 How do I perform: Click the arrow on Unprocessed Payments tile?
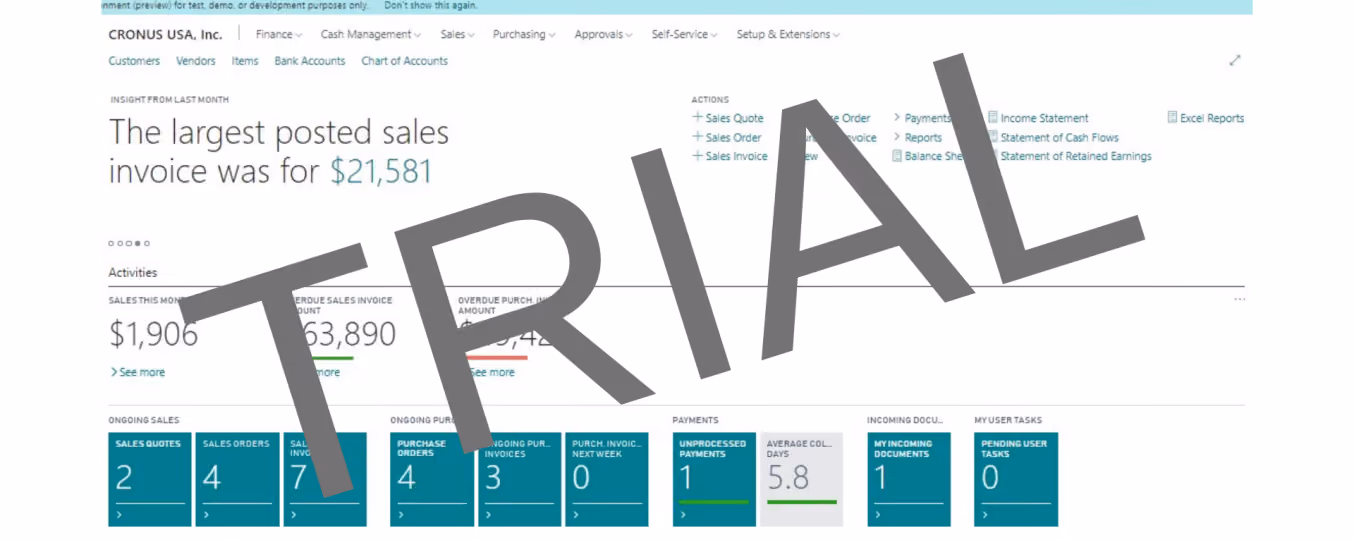click(x=683, y=515)
